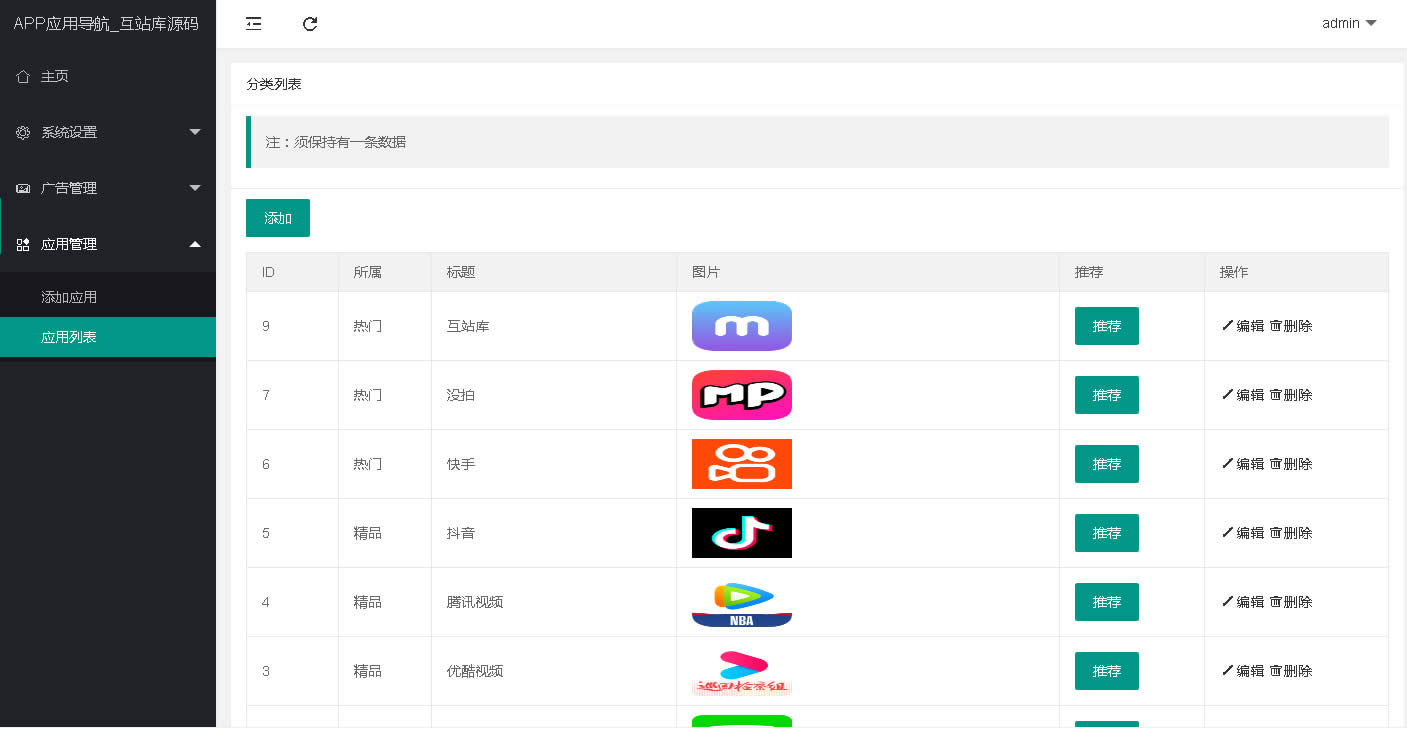Open the admin user dropdown

[x=1349, y=23]
